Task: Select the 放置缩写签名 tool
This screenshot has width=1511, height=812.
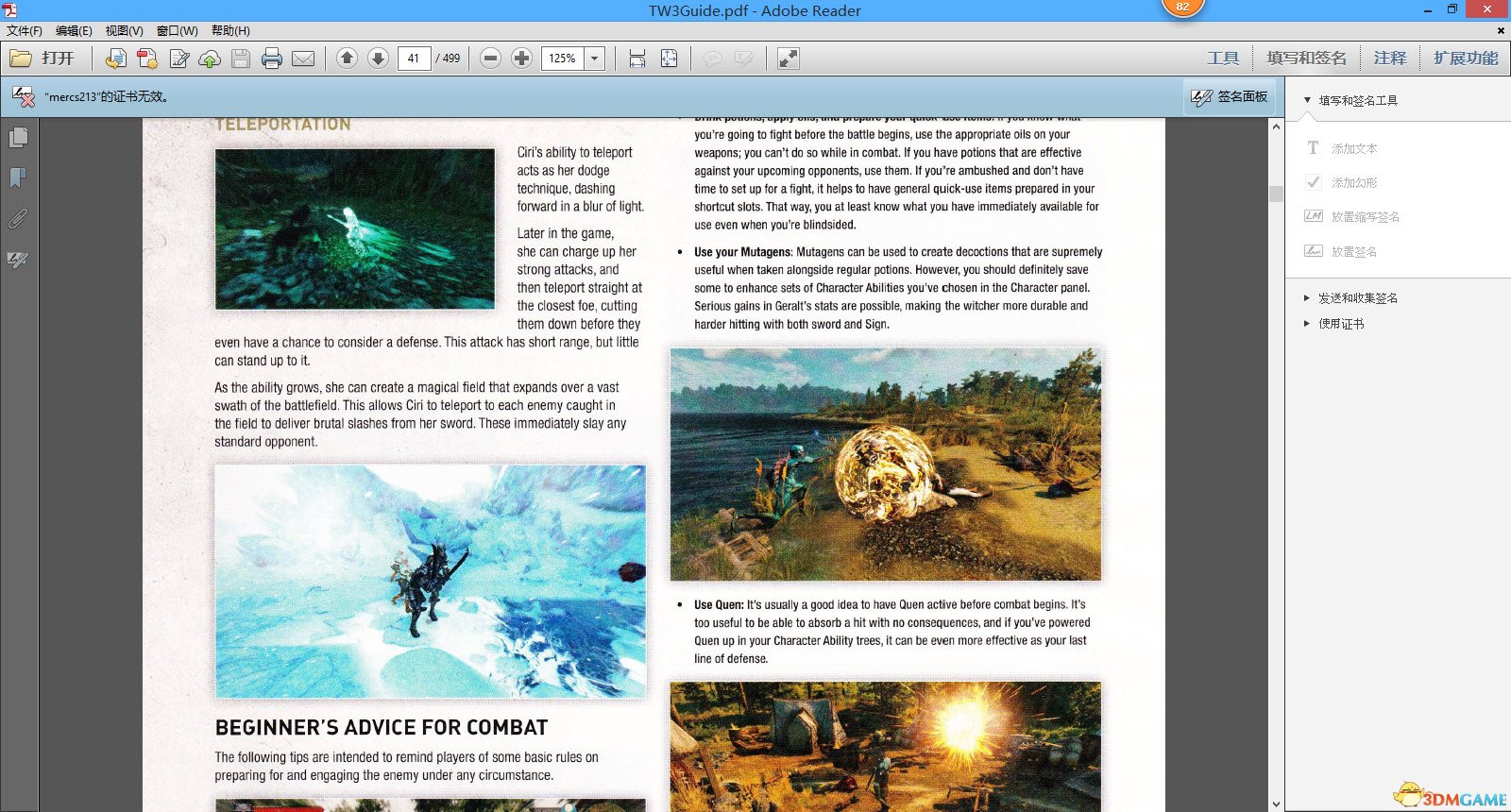Action: click(1352, 216)
